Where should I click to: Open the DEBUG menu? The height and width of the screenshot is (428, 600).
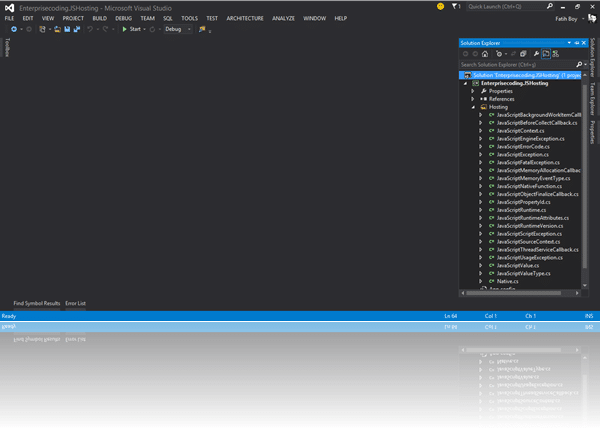coord(124,18)
